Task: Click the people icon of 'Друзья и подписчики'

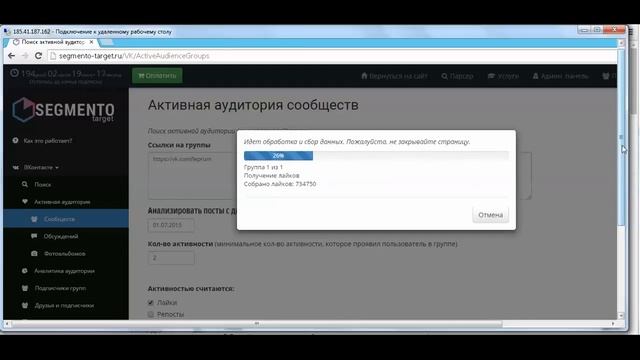Action: tap(25, 305)
